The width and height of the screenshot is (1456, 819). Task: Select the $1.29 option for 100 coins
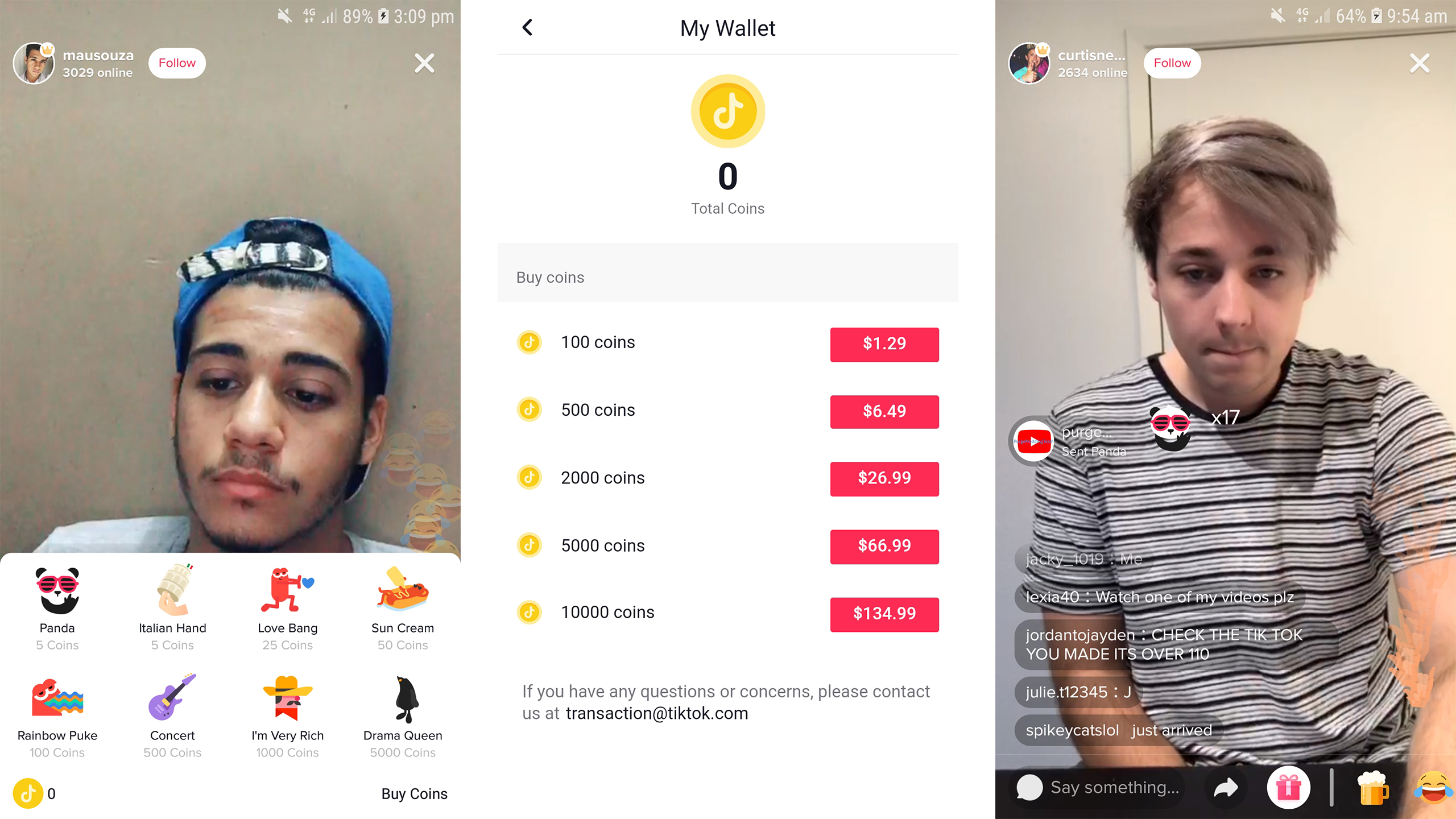point(884,344)
